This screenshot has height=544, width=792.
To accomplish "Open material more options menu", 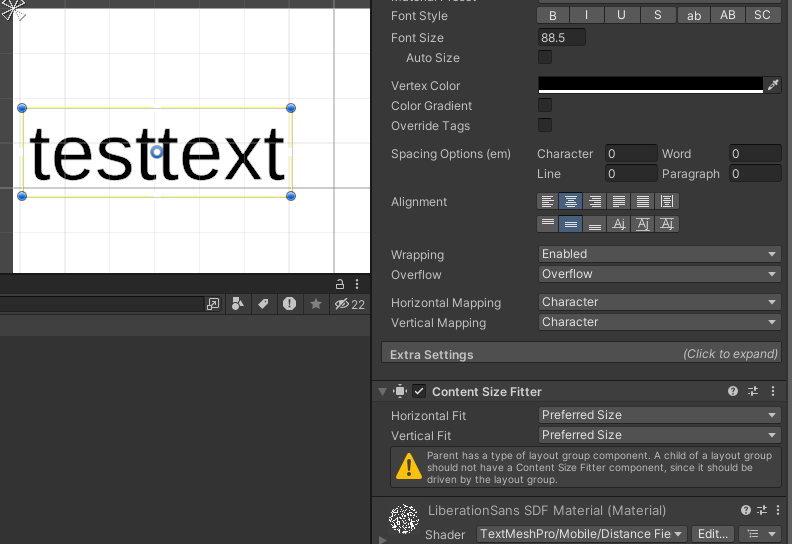I will (x=778, y=510).
